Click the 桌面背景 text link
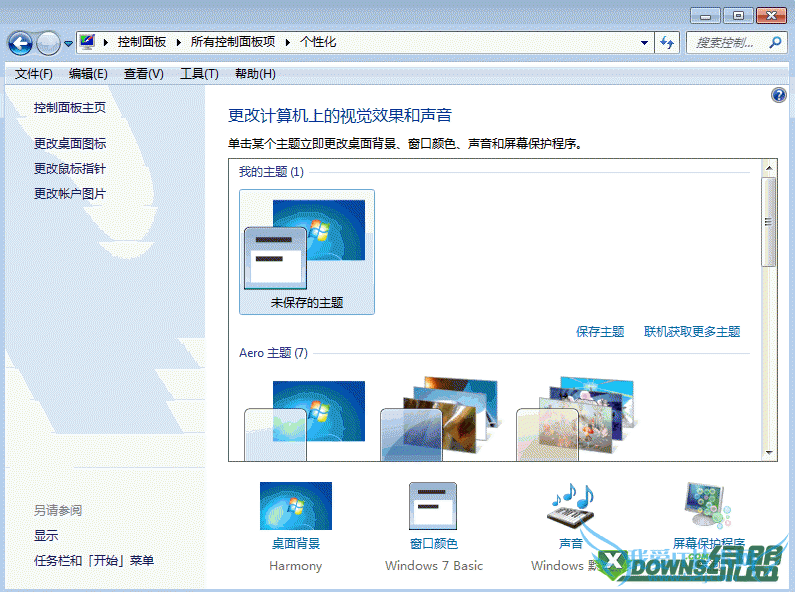This screenshot has height=592, width=795. click(x=296, y=544)
